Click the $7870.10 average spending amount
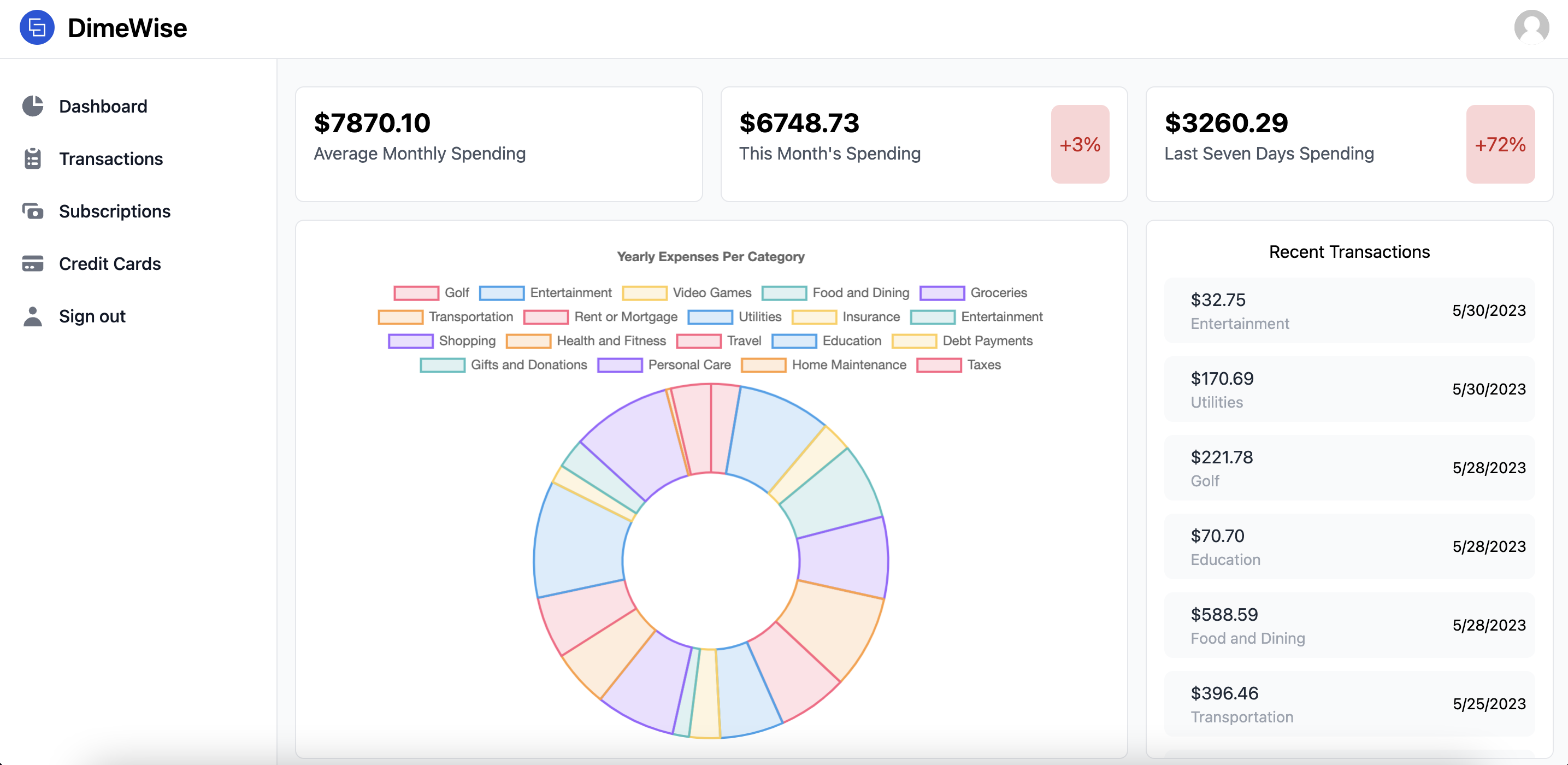This screenshot has height=765, width=1568. click(x=372, y=123)
